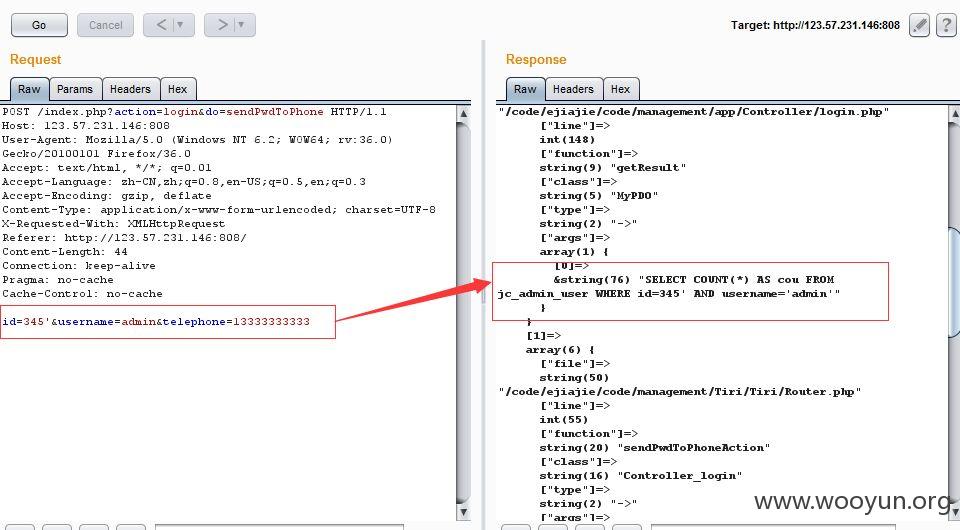The image size is (960, 530).
Task: Click the Accept-Language header line
Action: coord(184,182)
